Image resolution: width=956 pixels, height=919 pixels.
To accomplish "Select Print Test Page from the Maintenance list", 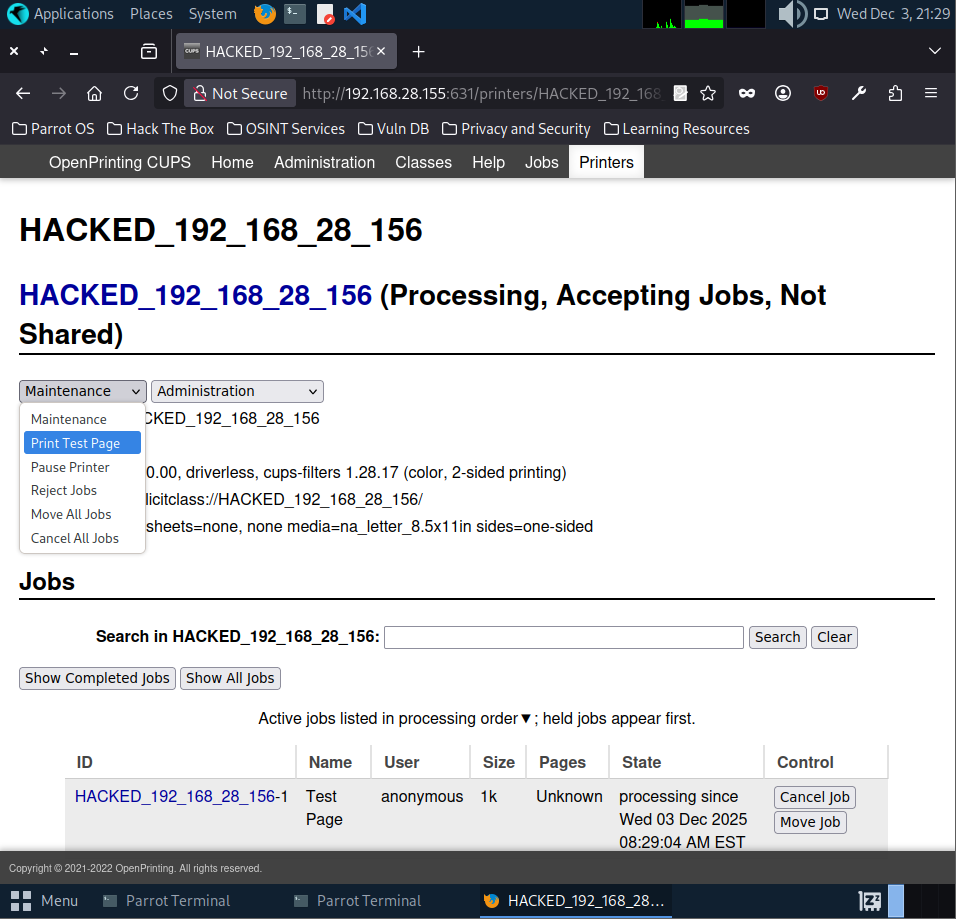I will 76,443.
